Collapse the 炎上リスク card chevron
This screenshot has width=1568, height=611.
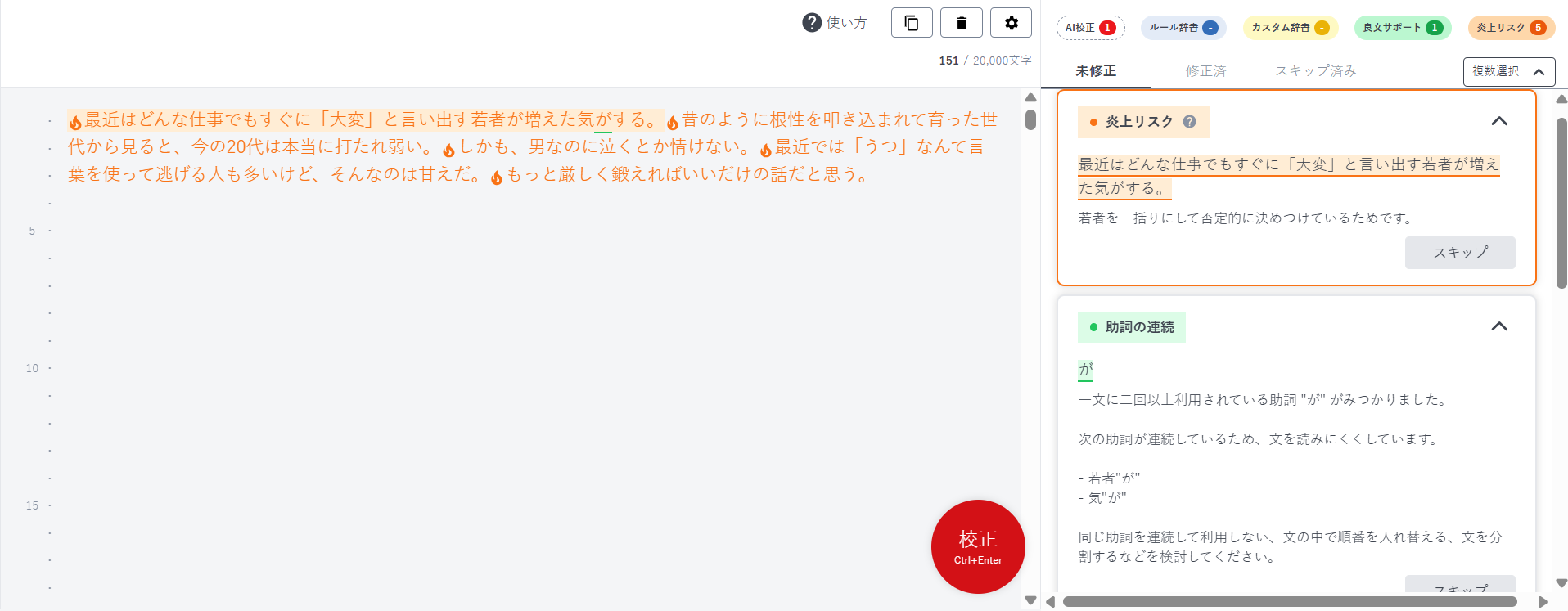click(1499, 121)
